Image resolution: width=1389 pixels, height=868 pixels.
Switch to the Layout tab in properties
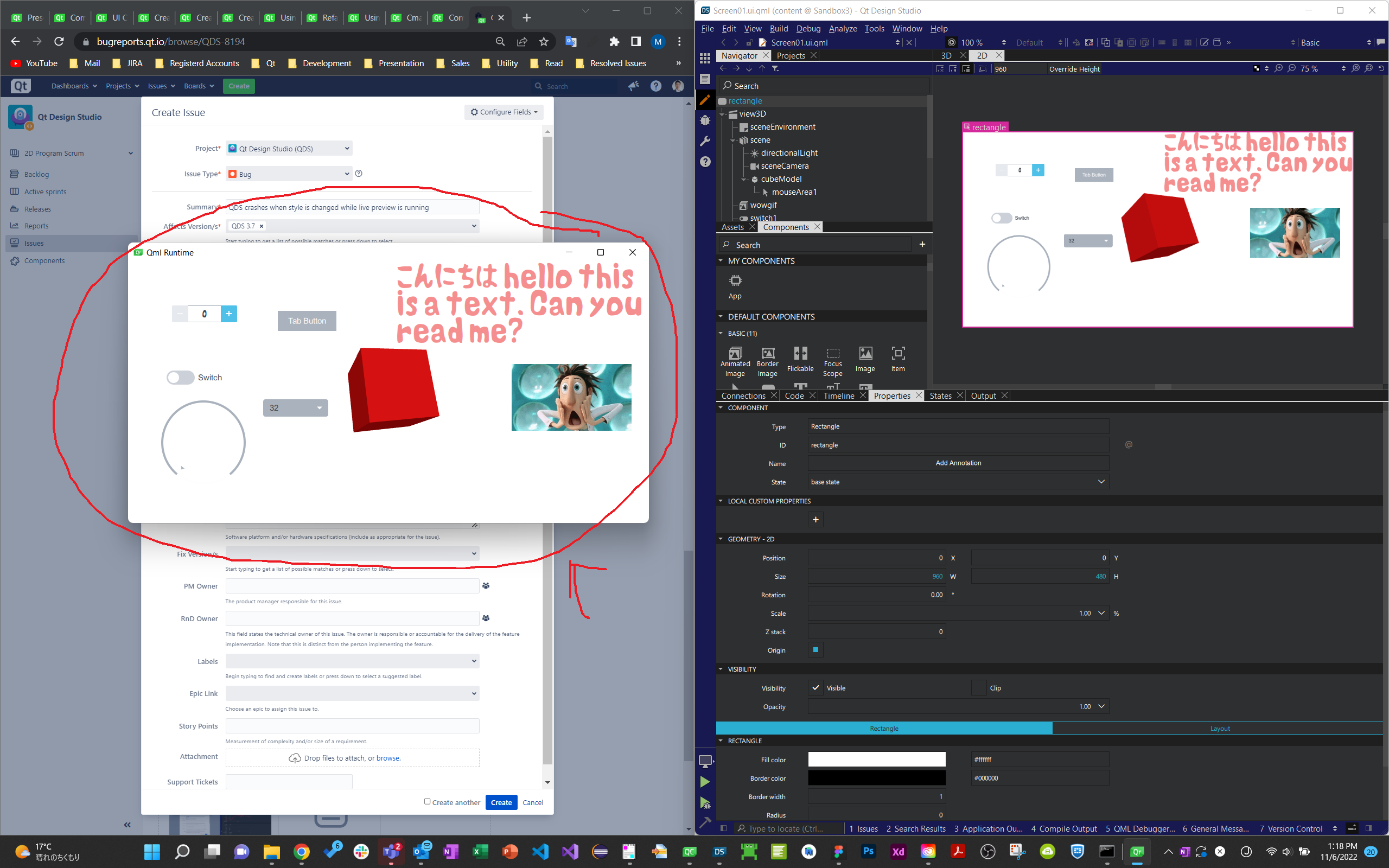pos(1220,729)
